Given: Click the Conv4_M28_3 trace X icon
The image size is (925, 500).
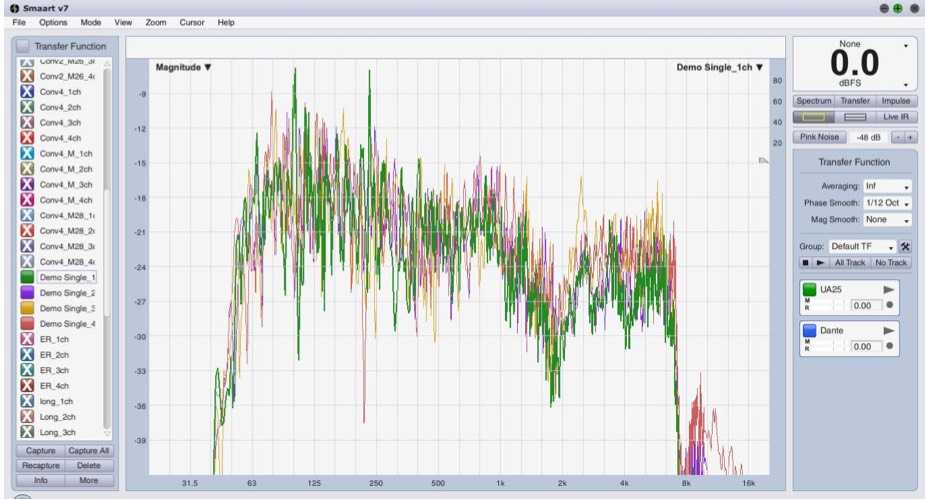Looking at the screenshot, I should coord(27,246).
